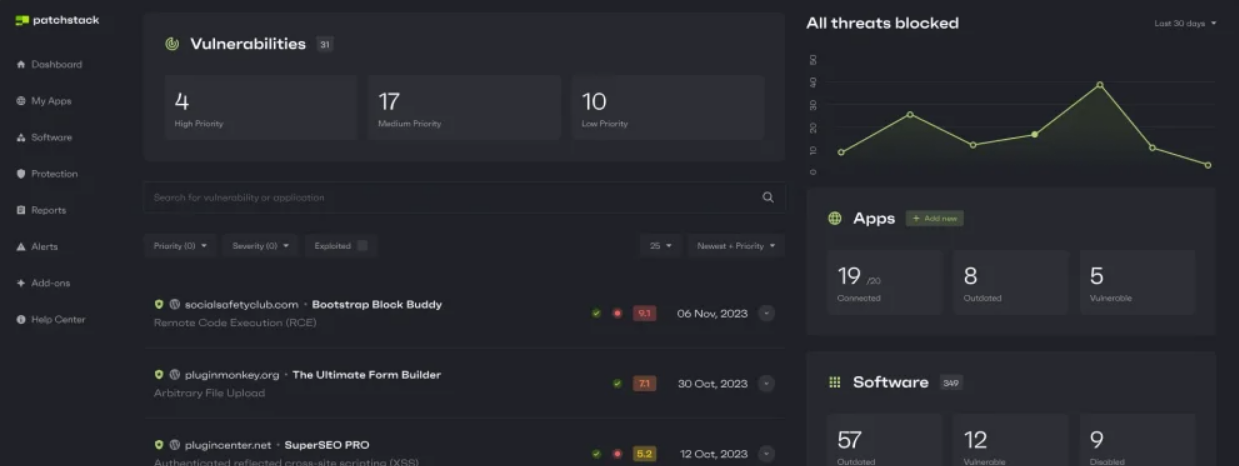Click the 57 Outdated software card
Screen dimensions: 1239x466
tap(885, 440)
